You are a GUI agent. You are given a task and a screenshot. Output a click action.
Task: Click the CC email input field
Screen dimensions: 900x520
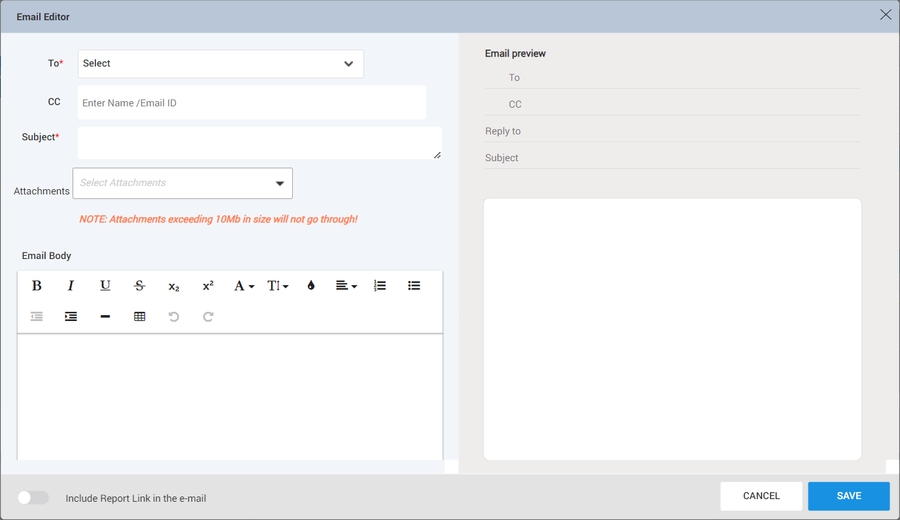click(251, 103)
